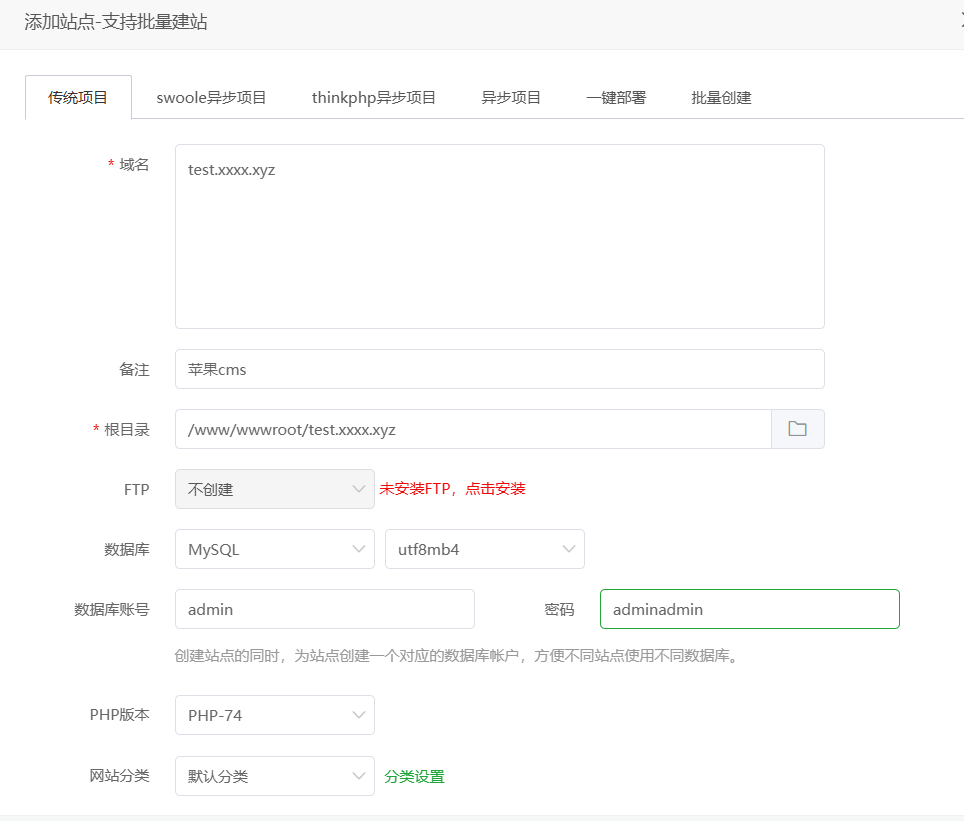
Task: Click into the 域名 domain textarea
Action: (499, 236)
